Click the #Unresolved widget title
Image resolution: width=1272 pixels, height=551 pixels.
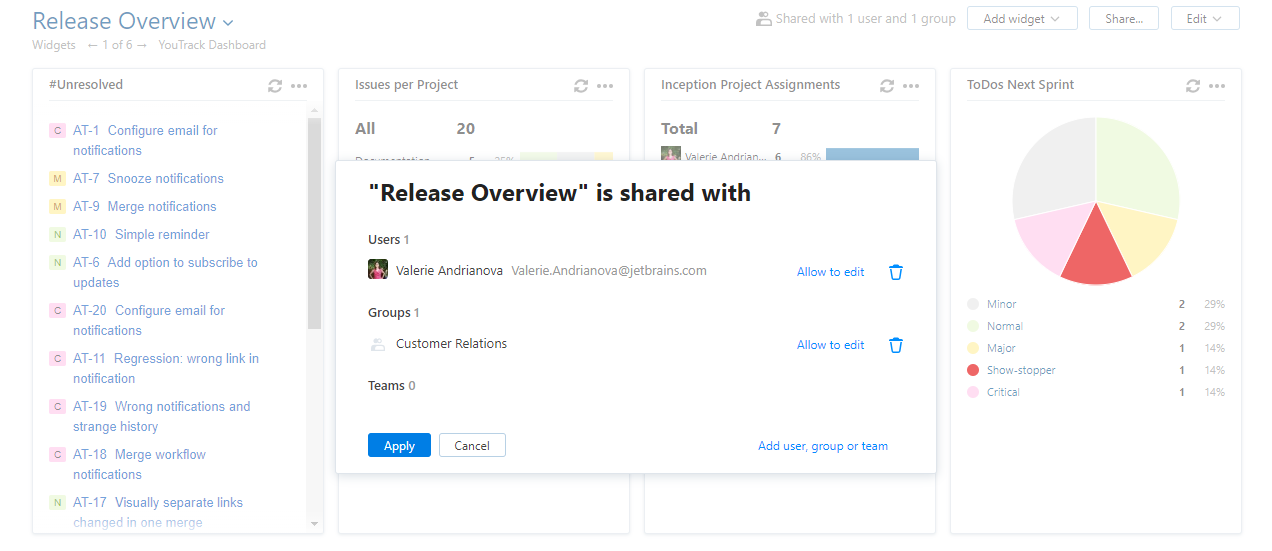pos(86,85)
